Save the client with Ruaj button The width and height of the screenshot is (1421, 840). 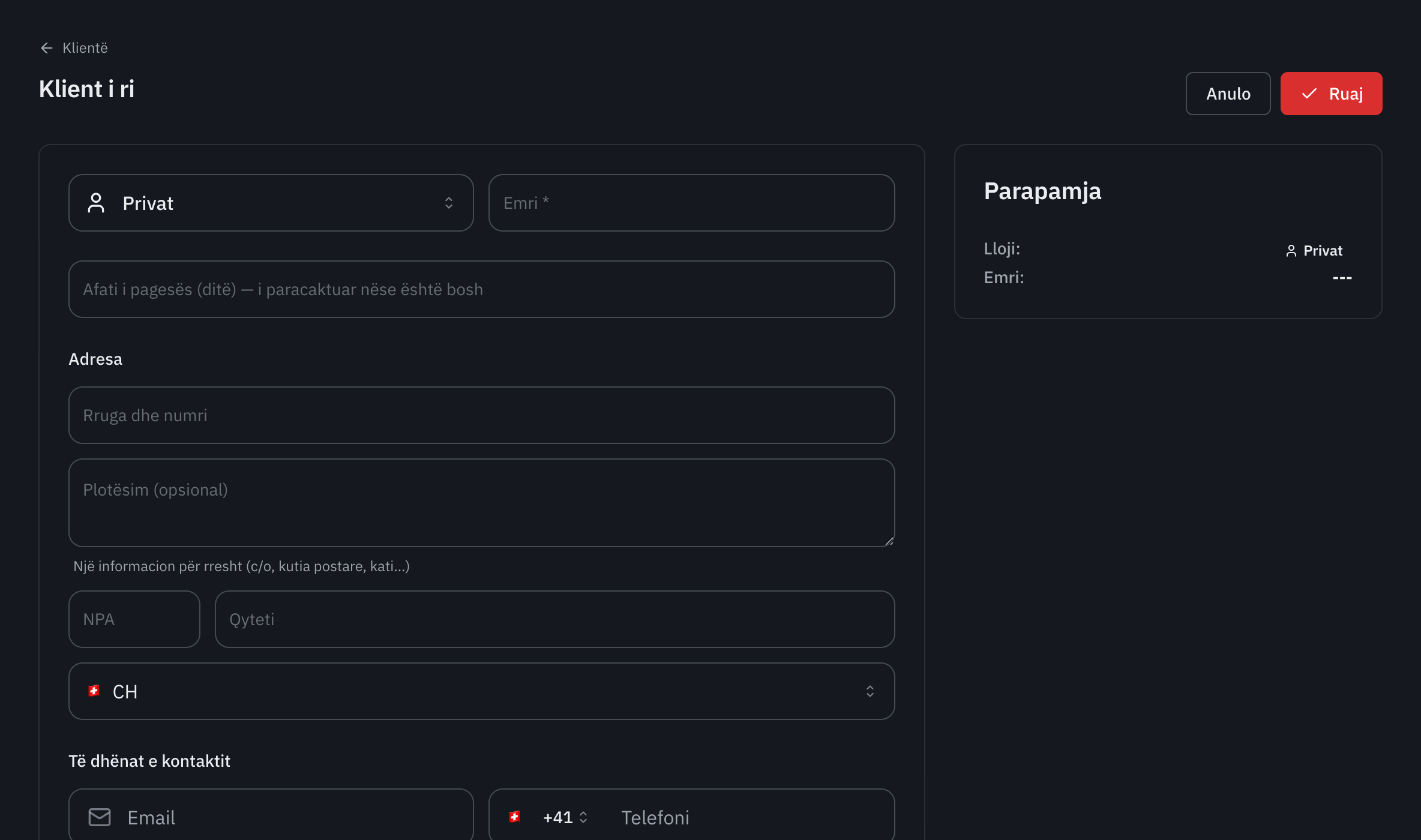[1331, 94]
